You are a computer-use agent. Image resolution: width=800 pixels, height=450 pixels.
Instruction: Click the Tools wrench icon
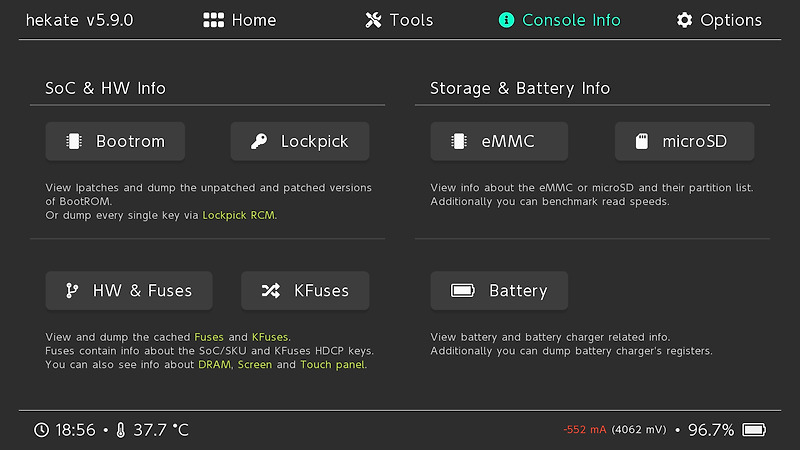coord(373,20)
